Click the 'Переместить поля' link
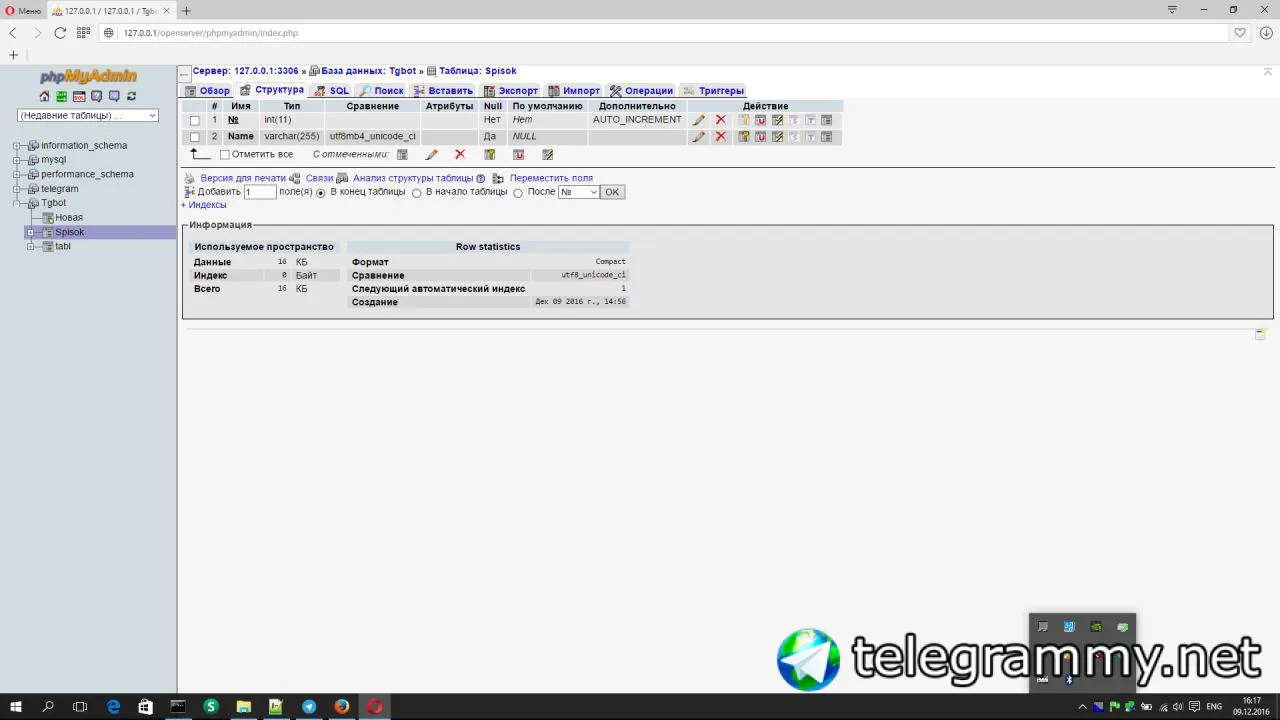 coord(551,179)
